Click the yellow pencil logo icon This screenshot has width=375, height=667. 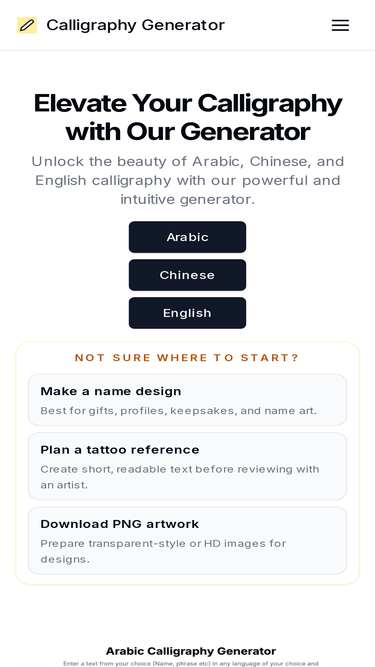(27, 25)
